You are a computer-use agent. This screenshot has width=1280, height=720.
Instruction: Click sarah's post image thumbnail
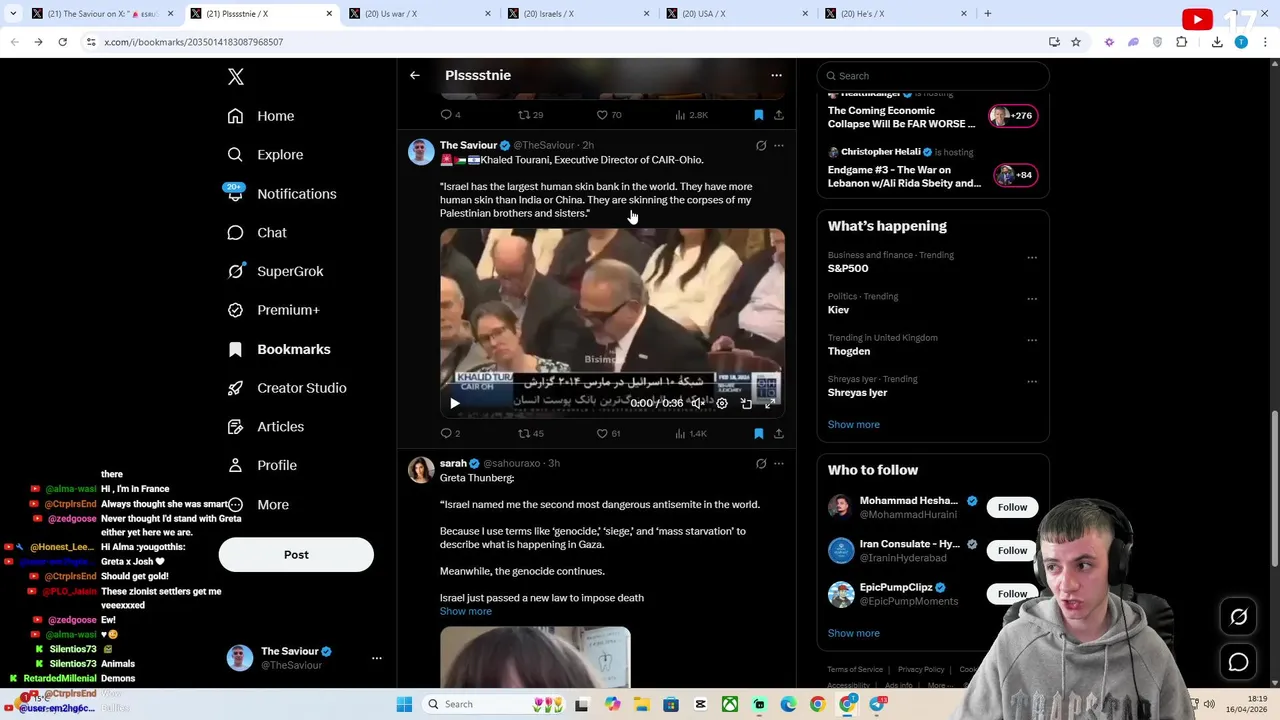[535, 657]
